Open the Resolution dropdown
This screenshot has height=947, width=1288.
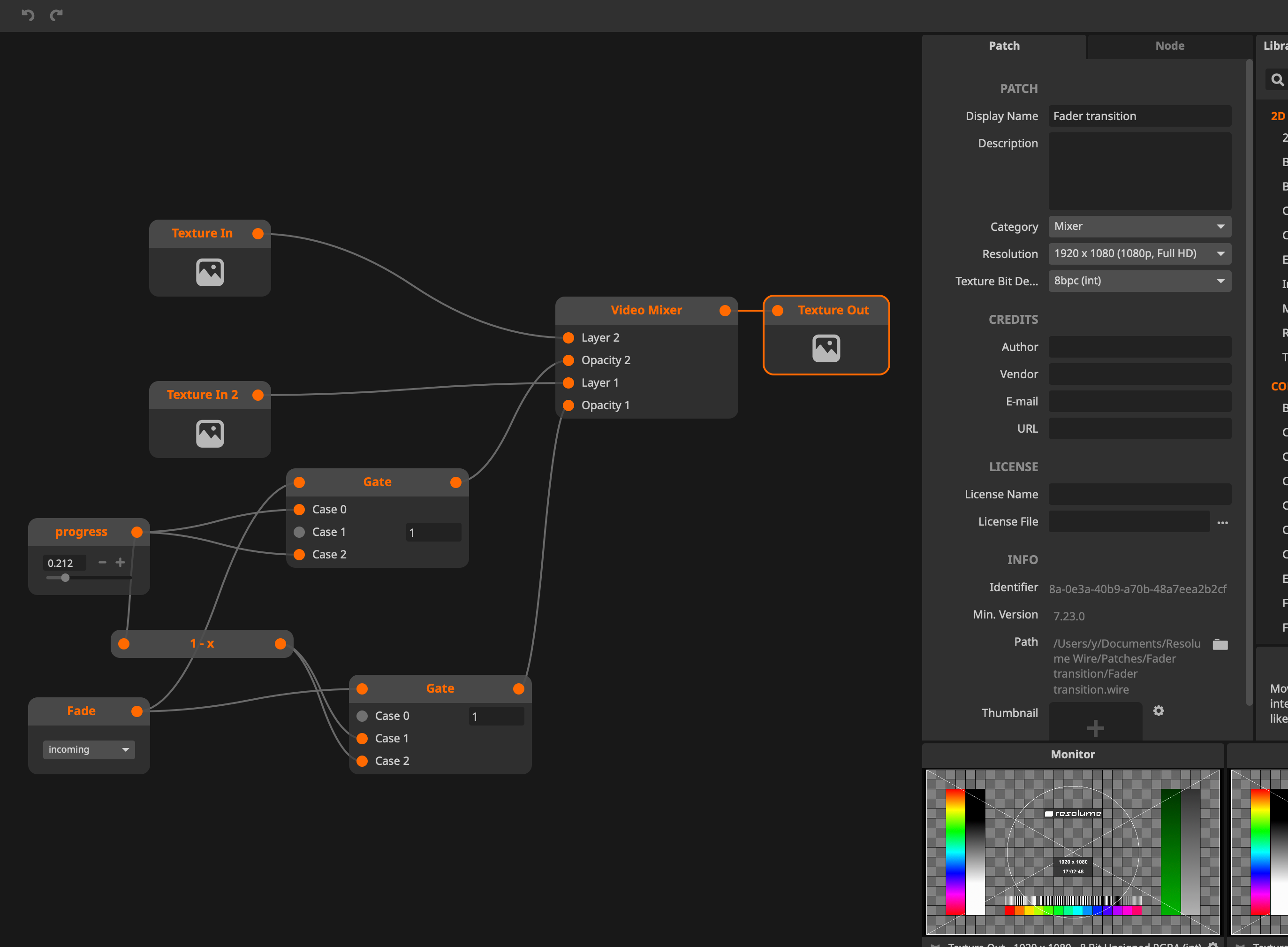pos(1139,253)
